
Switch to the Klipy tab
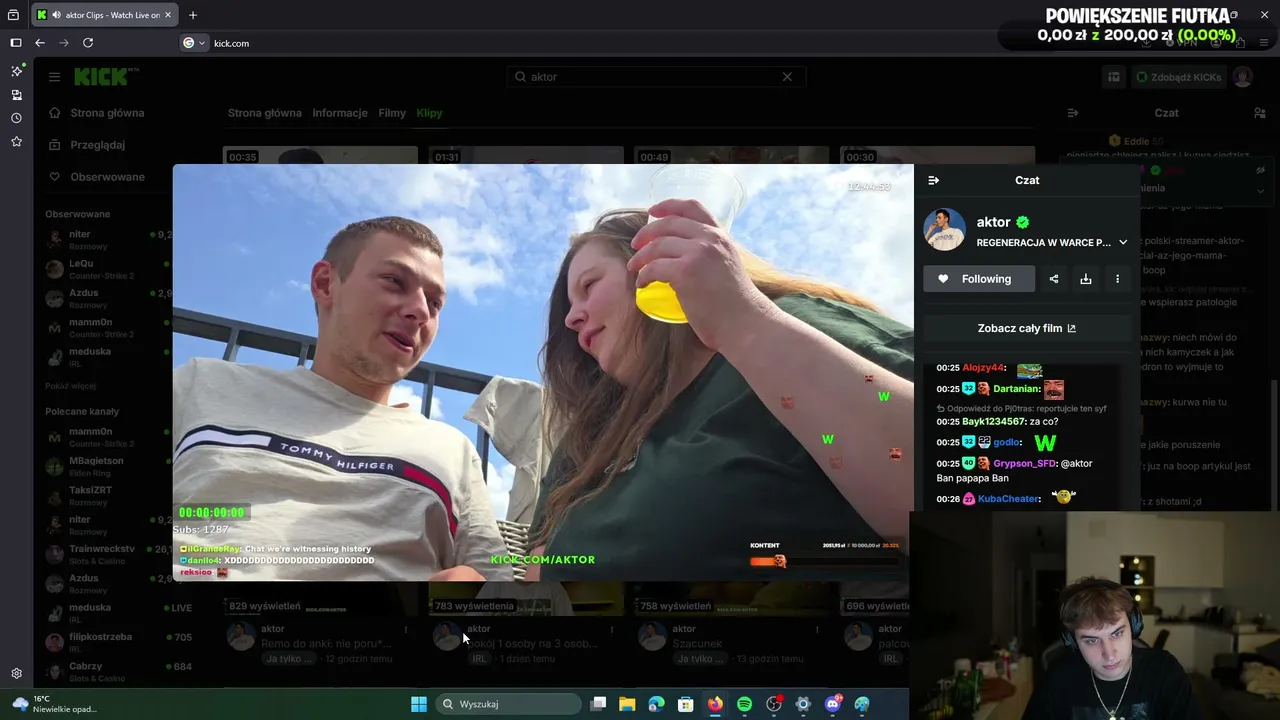(429, 113)
